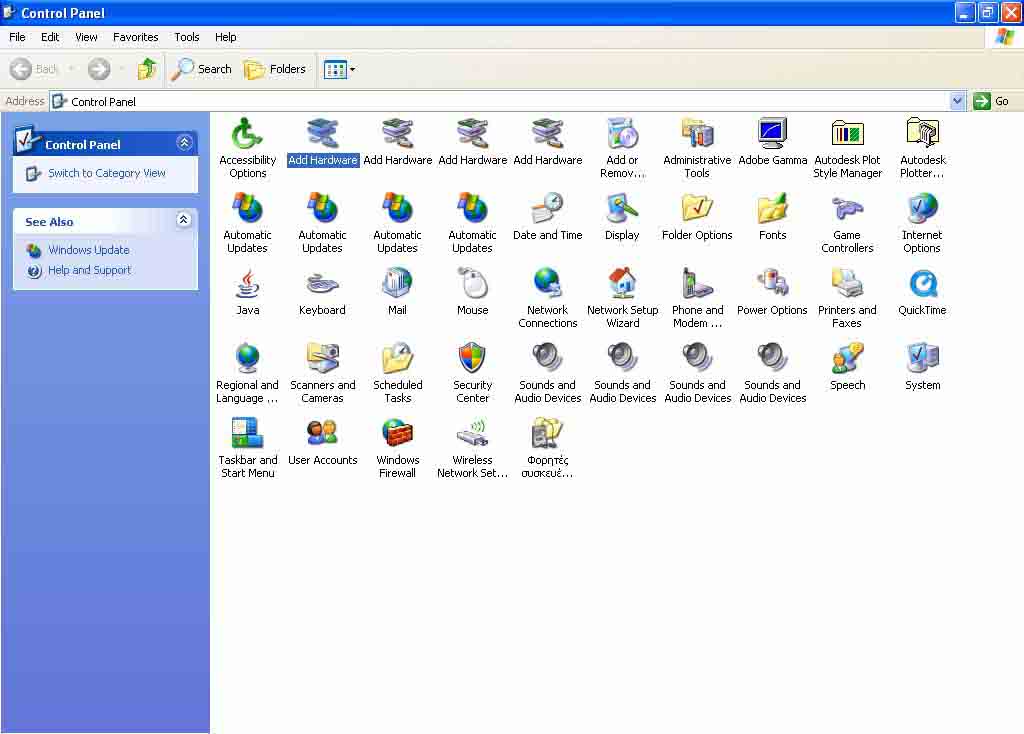Viewport: 1024px width, 734px height.
Task: Open the Windows Update link
Action: tap(88, 250)
